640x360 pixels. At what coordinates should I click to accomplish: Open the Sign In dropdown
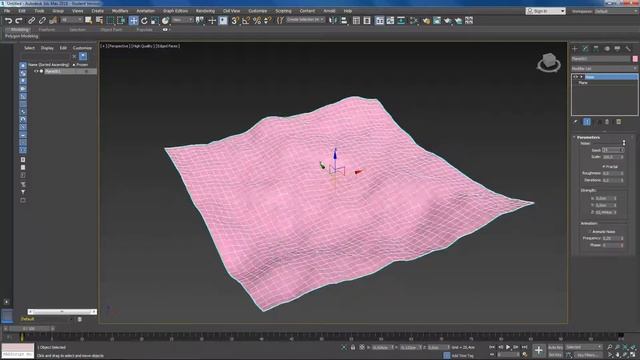click(545, 11)
